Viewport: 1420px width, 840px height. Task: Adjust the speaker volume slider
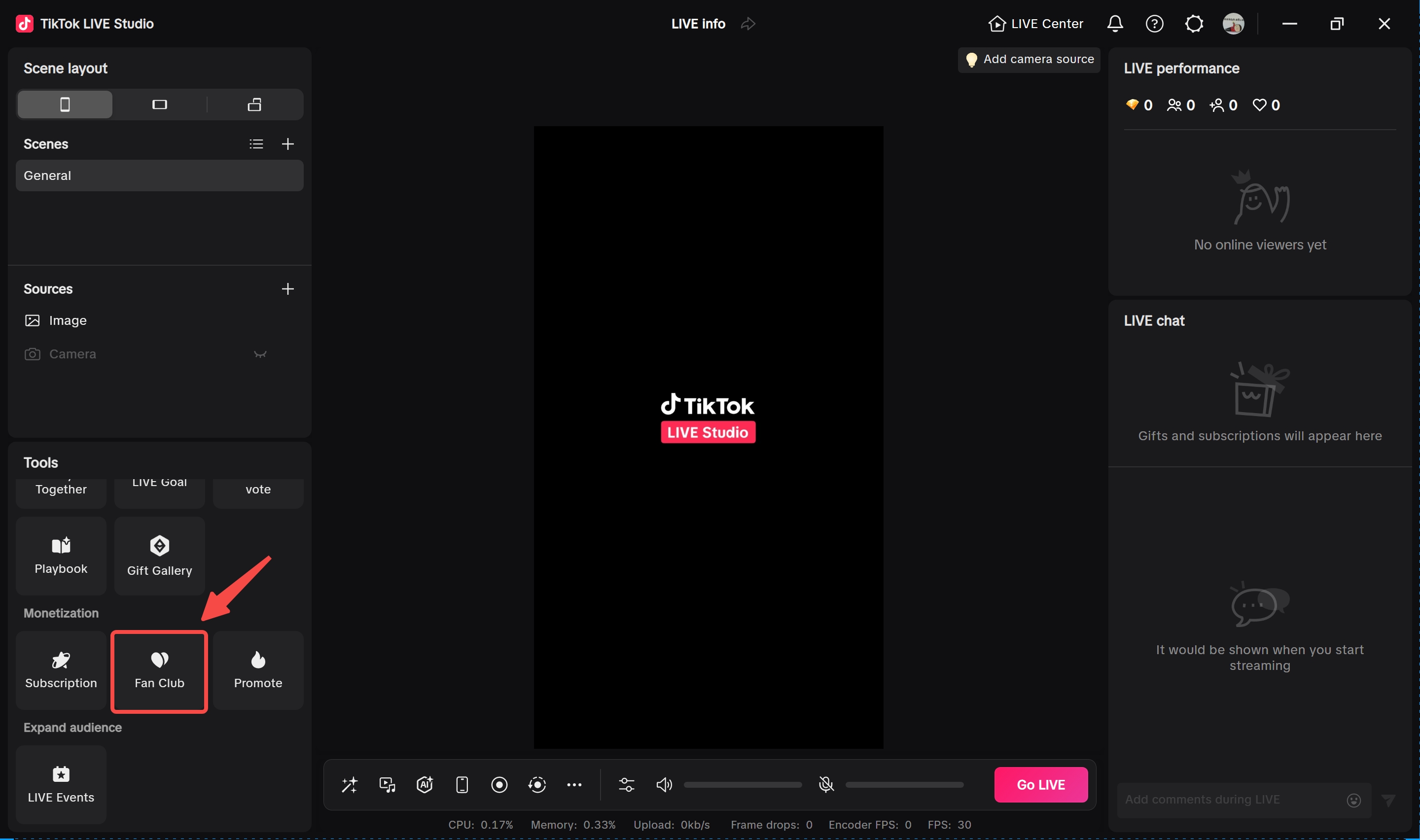[x=742, y=784]
